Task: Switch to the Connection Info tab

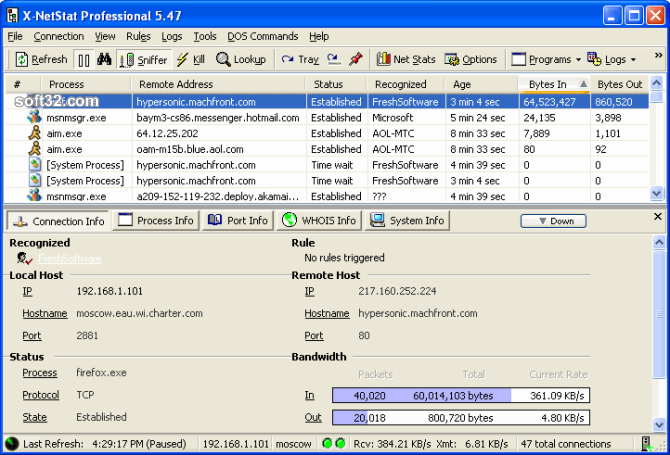Action: click(x=59, y=221)
